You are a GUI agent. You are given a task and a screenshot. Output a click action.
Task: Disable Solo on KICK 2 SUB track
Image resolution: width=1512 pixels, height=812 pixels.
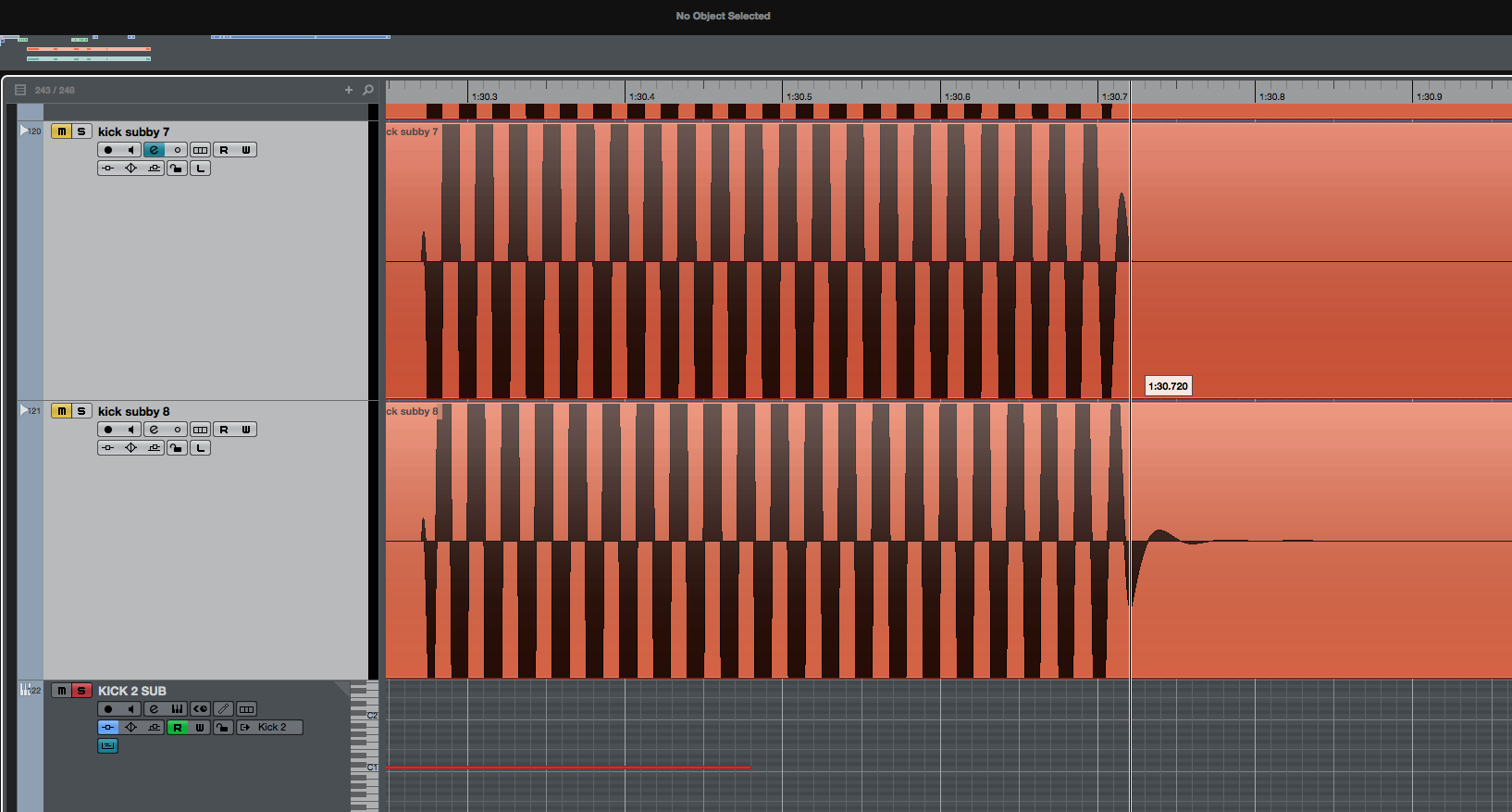[81, 691]
